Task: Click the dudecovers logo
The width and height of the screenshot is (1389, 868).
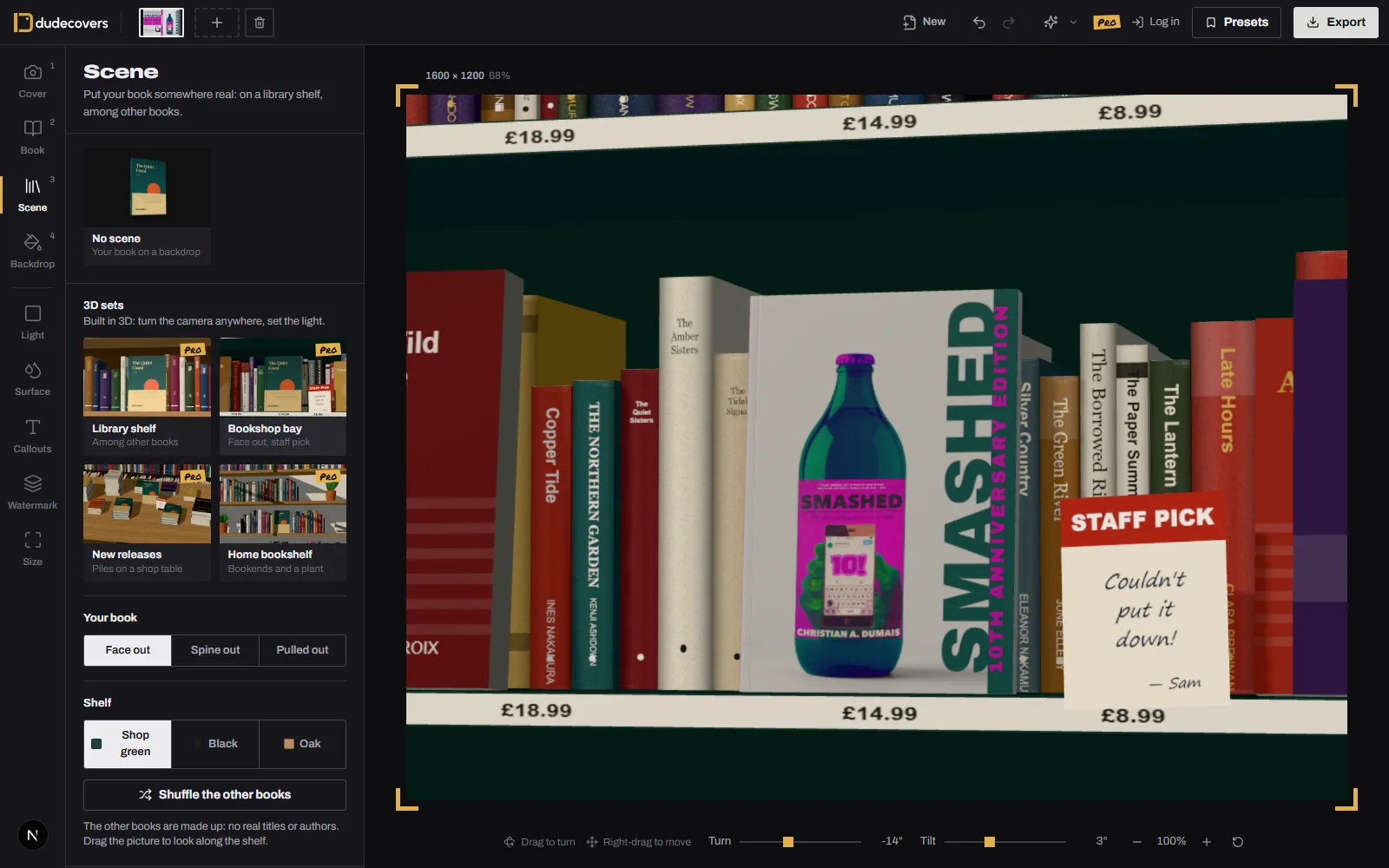Action: click(x=61, y=23)
